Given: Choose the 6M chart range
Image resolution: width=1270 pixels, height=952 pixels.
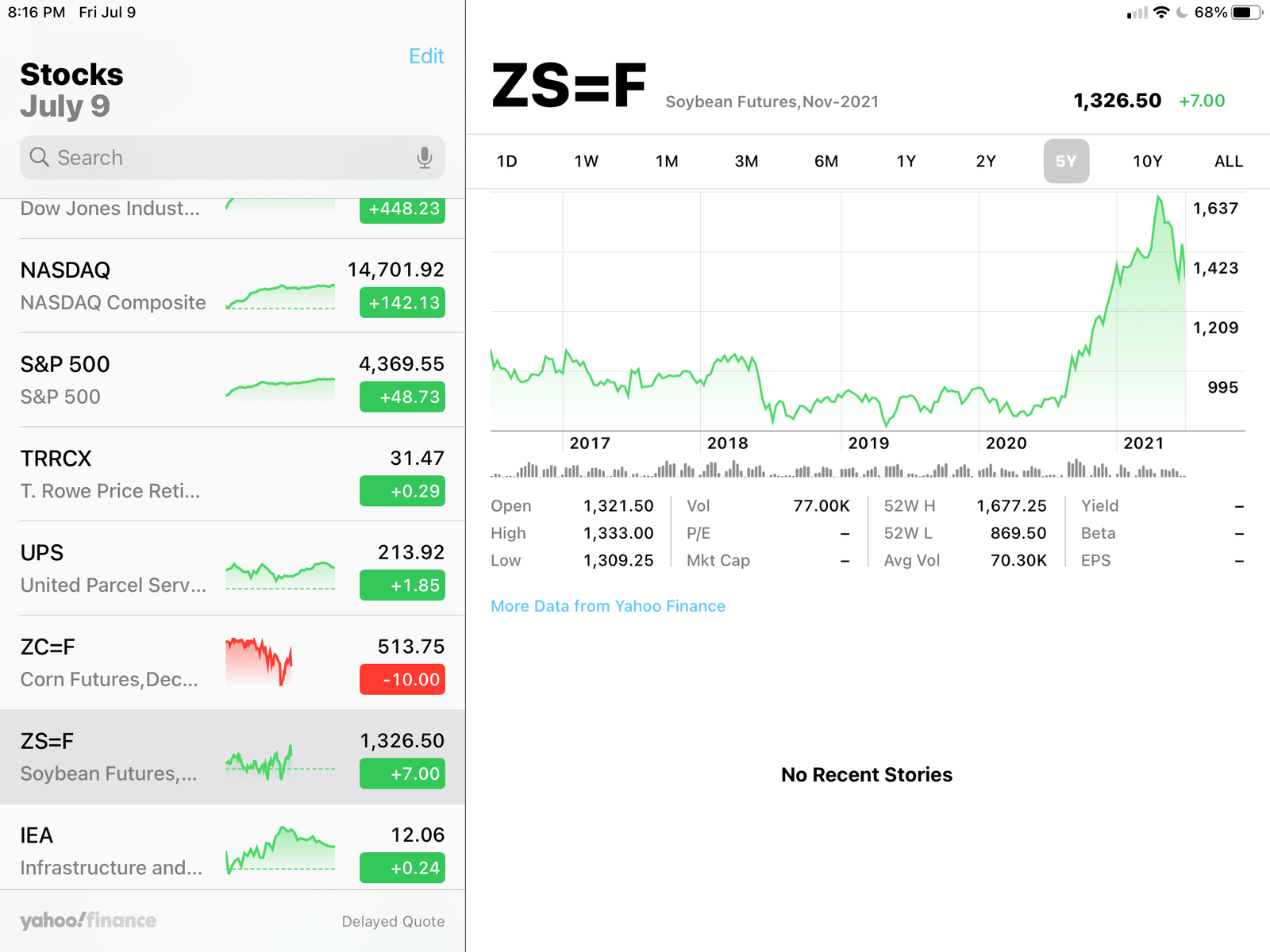Looking at the screenshot, I should [826, 161].
